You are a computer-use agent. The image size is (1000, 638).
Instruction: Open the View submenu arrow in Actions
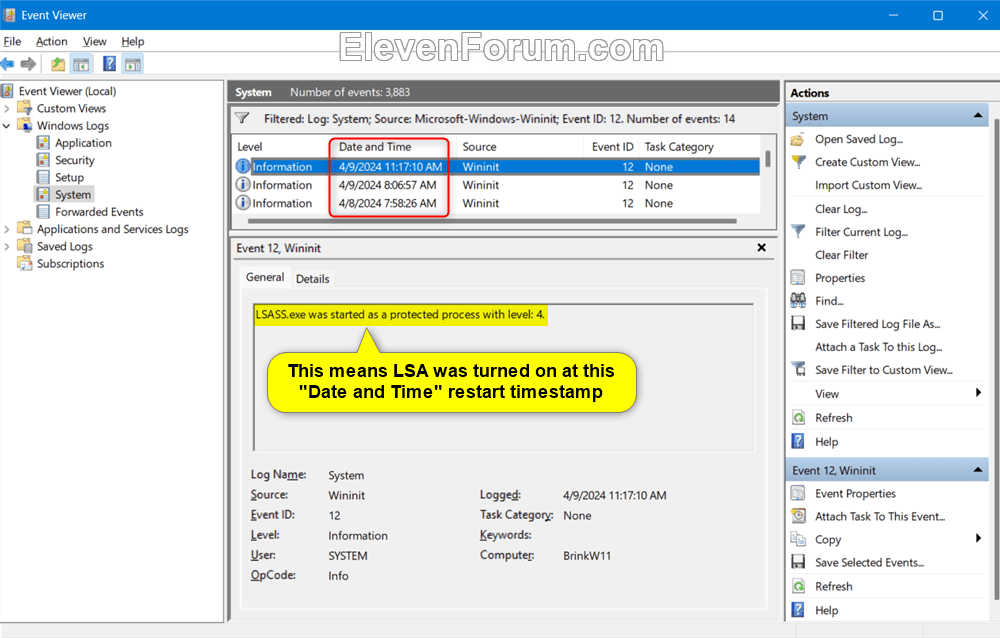[x=978, y=393]
